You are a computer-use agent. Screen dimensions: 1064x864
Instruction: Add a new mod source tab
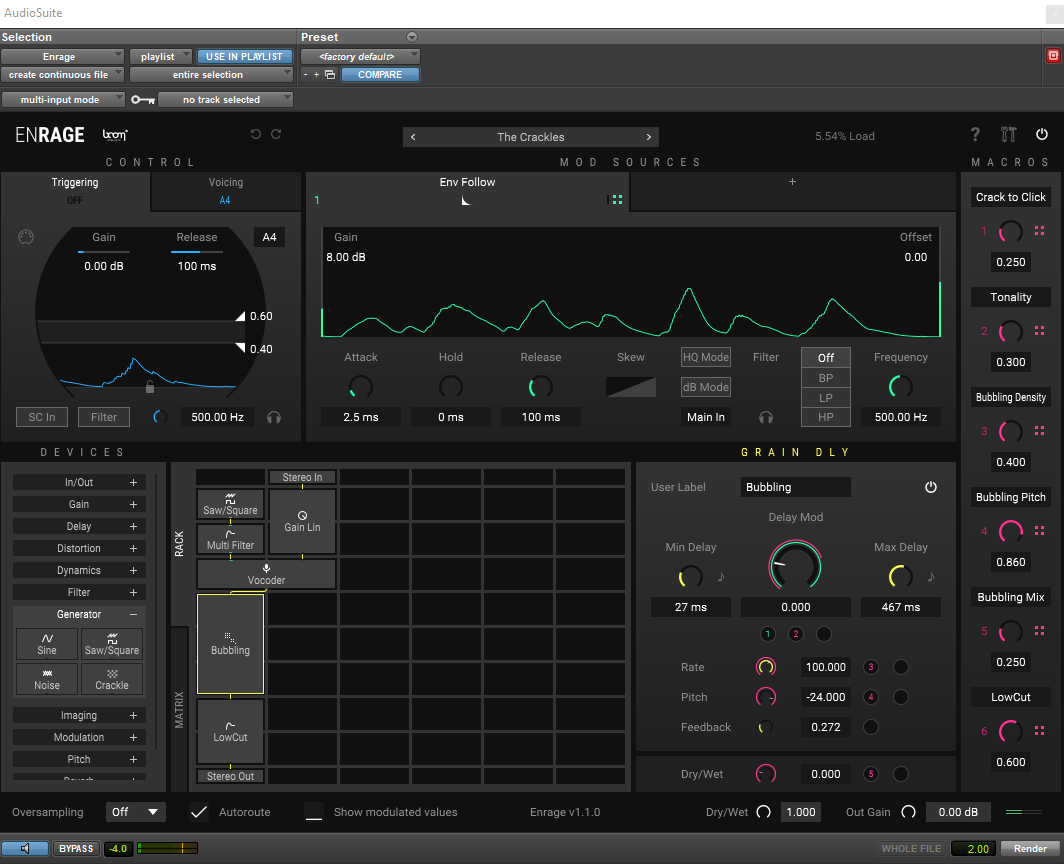pos(792,182)
